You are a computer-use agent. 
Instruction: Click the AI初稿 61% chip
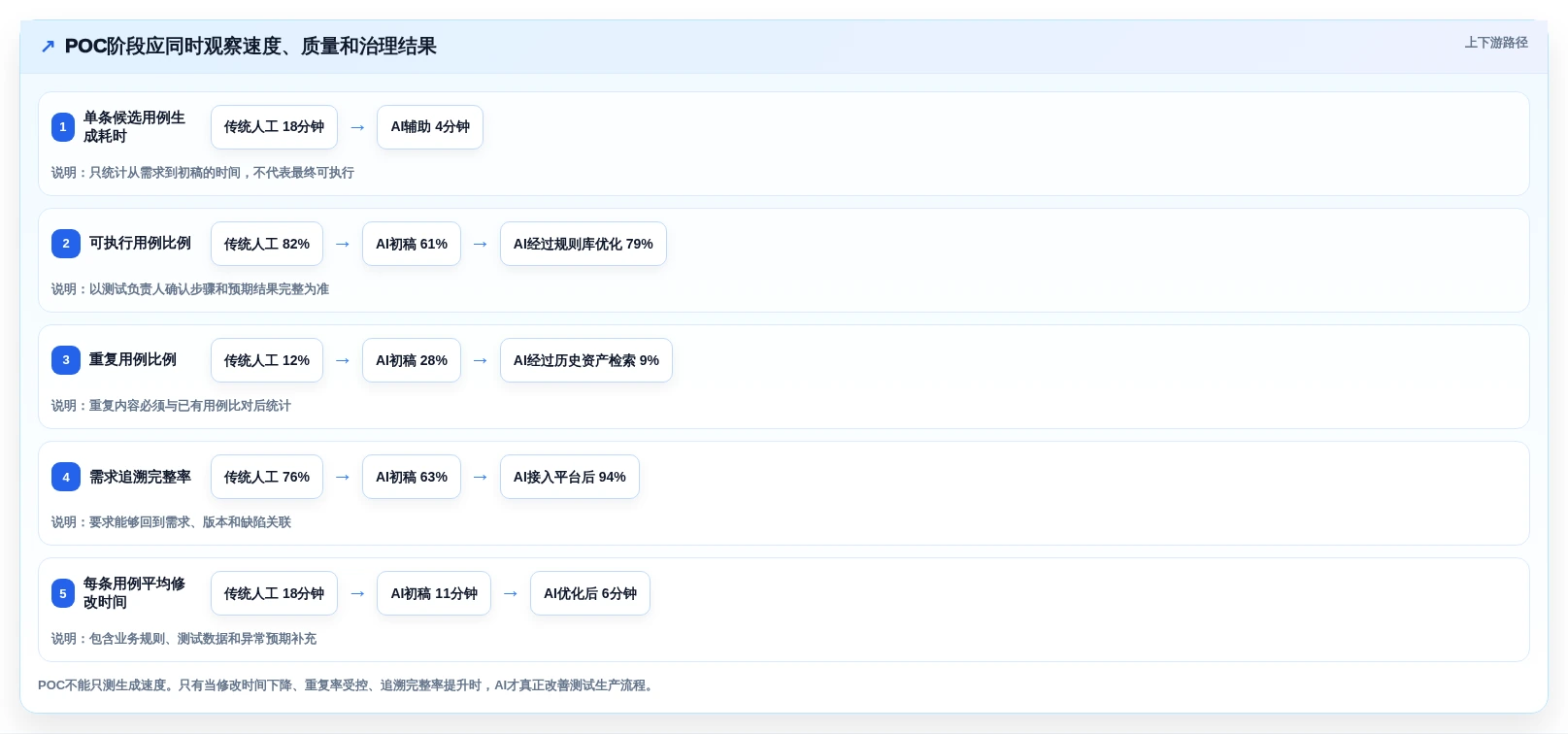pyautogui.click(x=412, y=244)
